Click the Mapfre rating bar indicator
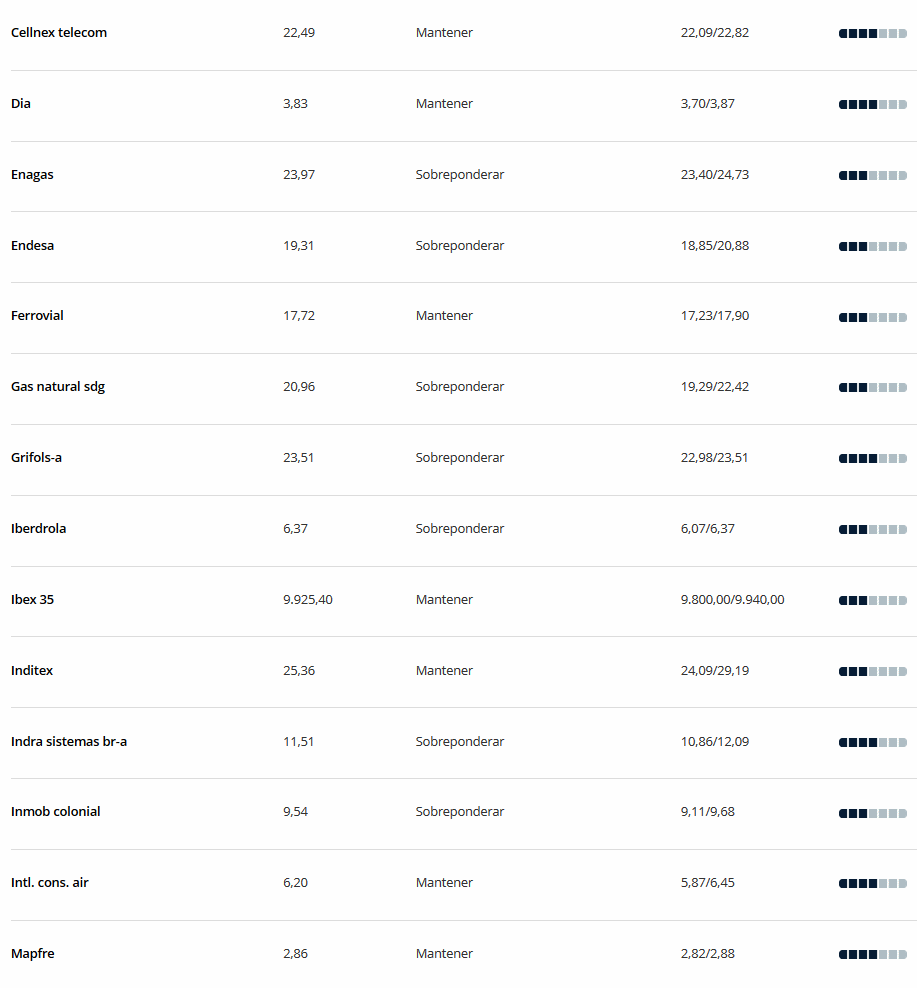 (873, 955)
